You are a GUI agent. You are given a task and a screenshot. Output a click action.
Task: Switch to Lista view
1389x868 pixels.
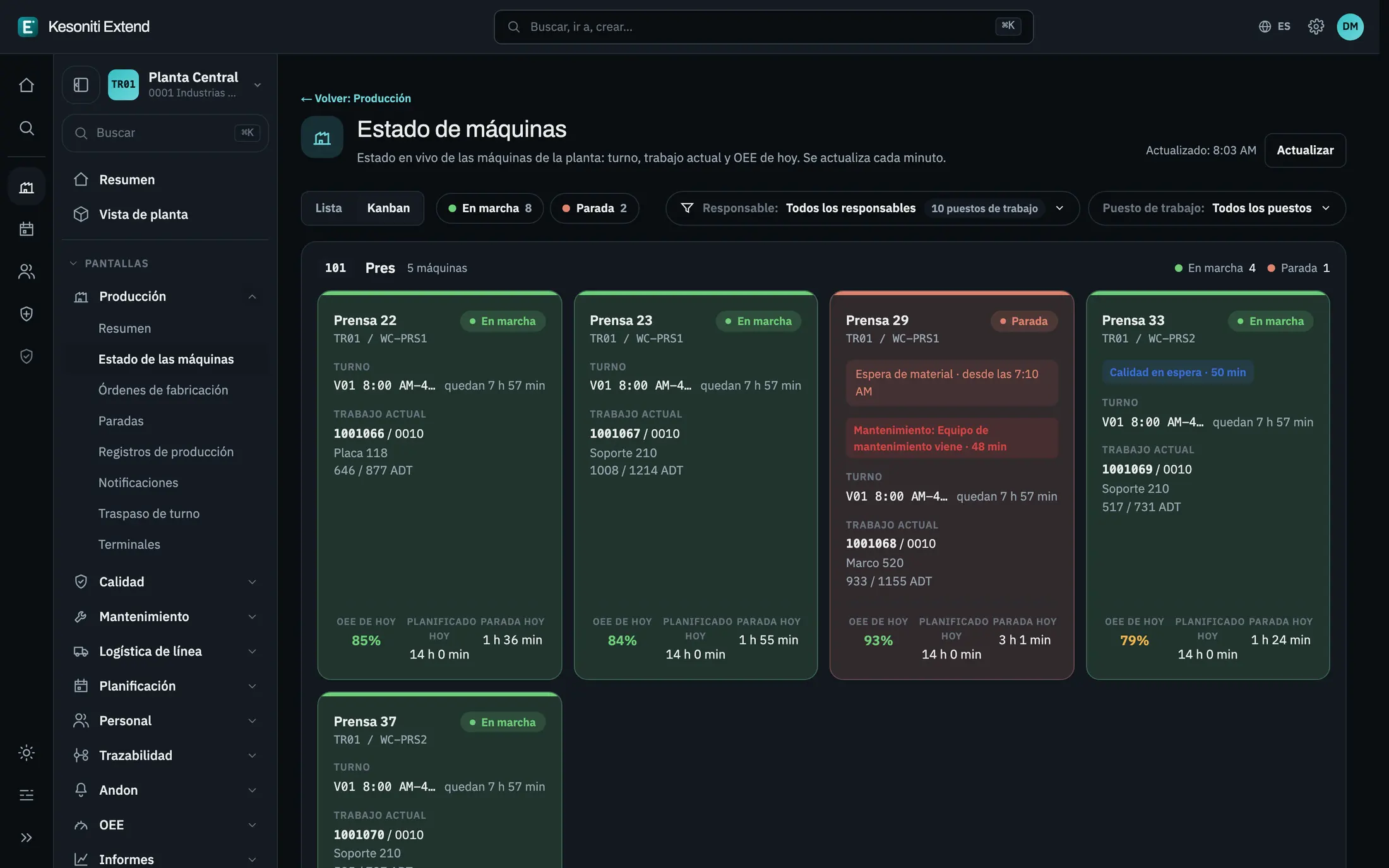328,208
